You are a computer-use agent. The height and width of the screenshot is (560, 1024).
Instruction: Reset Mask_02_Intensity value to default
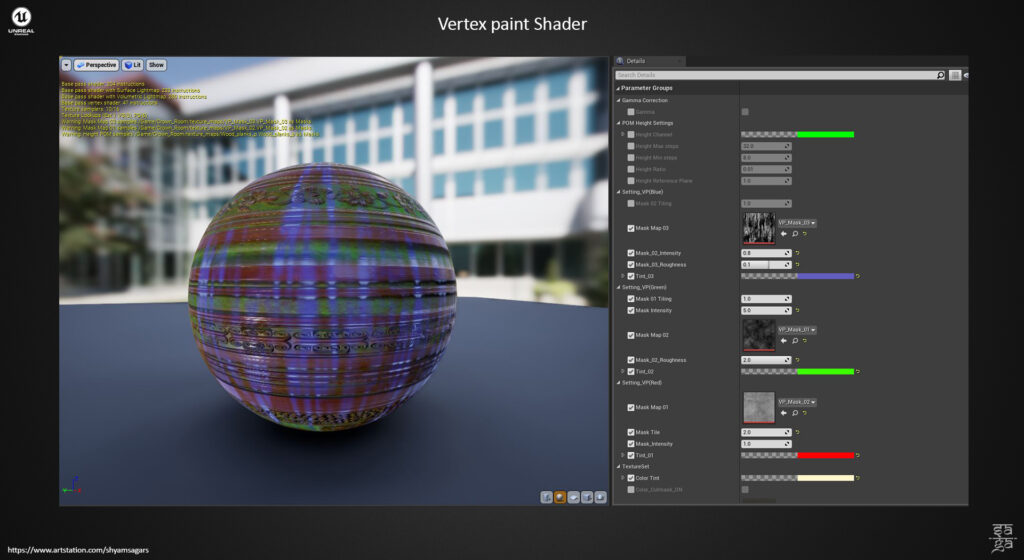(x=797, y=253)
